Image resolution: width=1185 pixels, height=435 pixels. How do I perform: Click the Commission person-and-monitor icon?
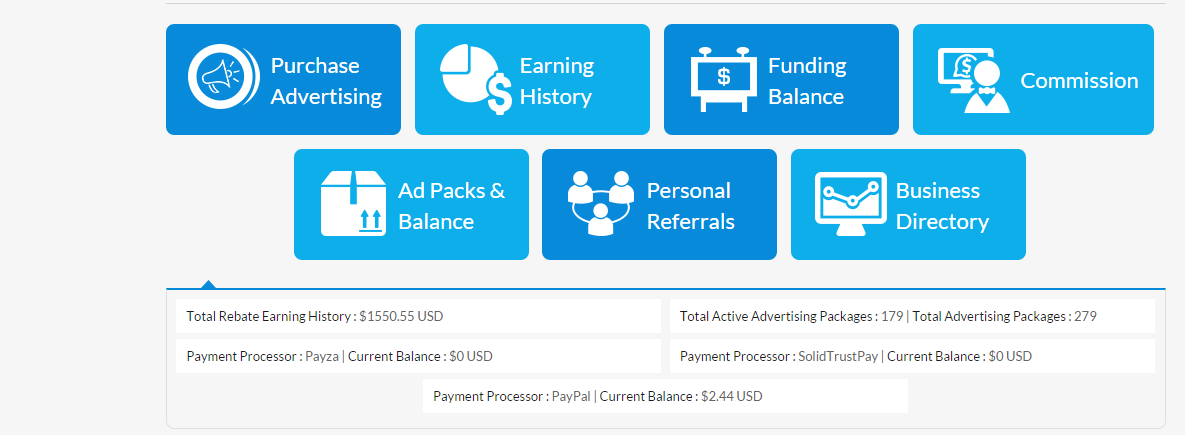click(x=968, y=80)
